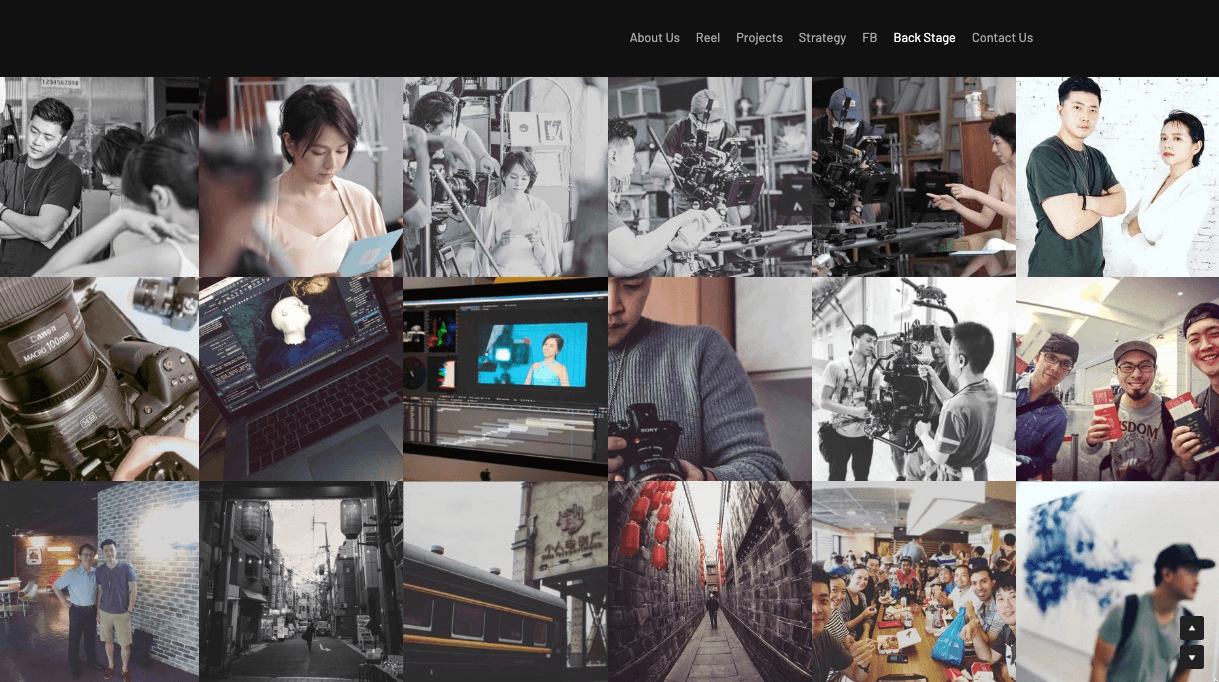This screenshot has height=682, width=1219.
Task: Open the two men by brick wall photo
Action: point(99,581)
